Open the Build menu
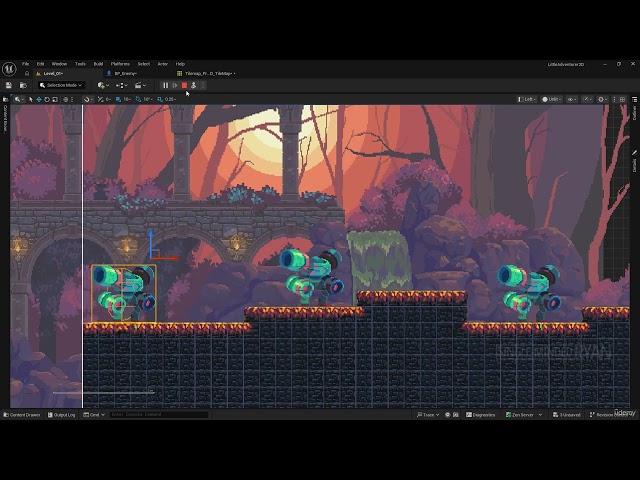Image resolution: width=640 pixels, height=480 pixels. (98, 64)
